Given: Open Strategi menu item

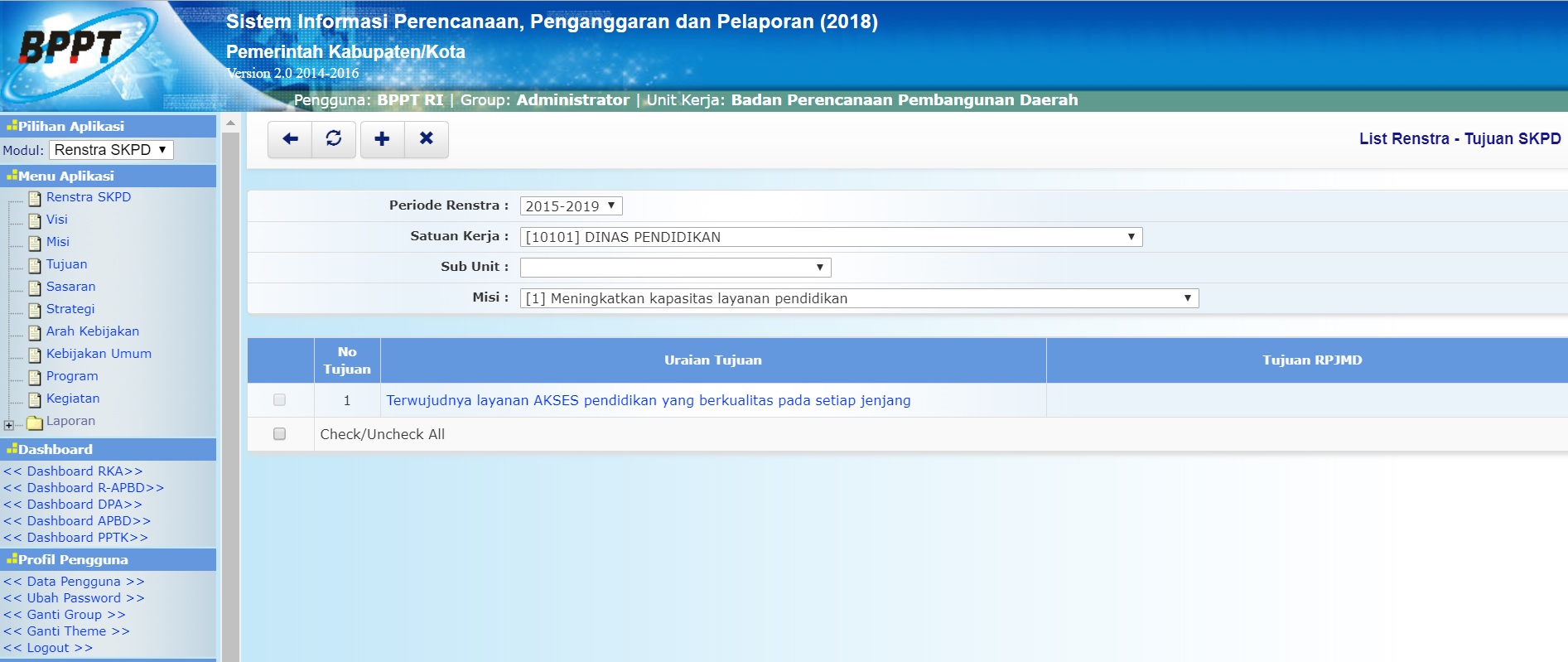Looking at the screenshot, I should [70, 309].
